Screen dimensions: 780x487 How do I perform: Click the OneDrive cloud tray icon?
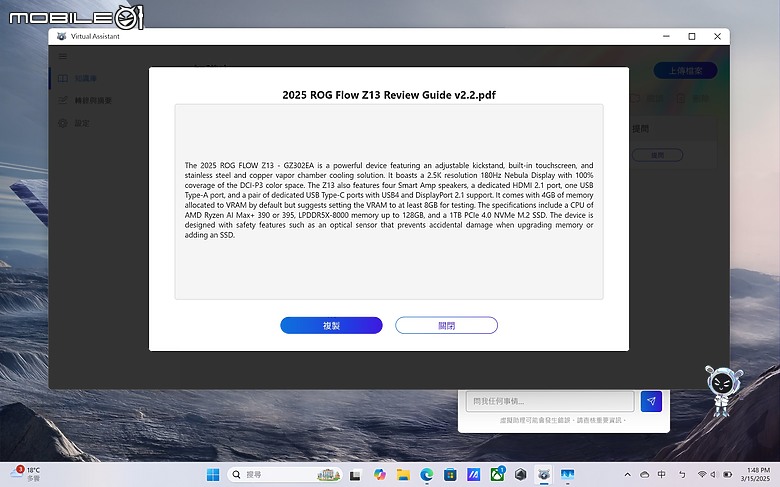point(644,475)
